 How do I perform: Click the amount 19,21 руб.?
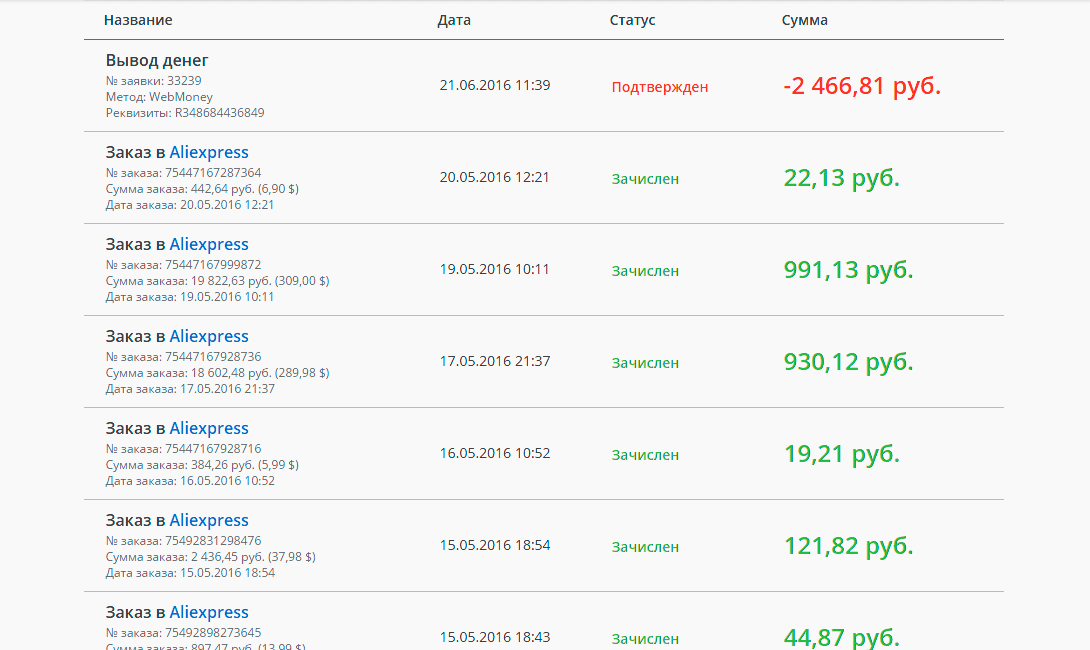point(842,454)
